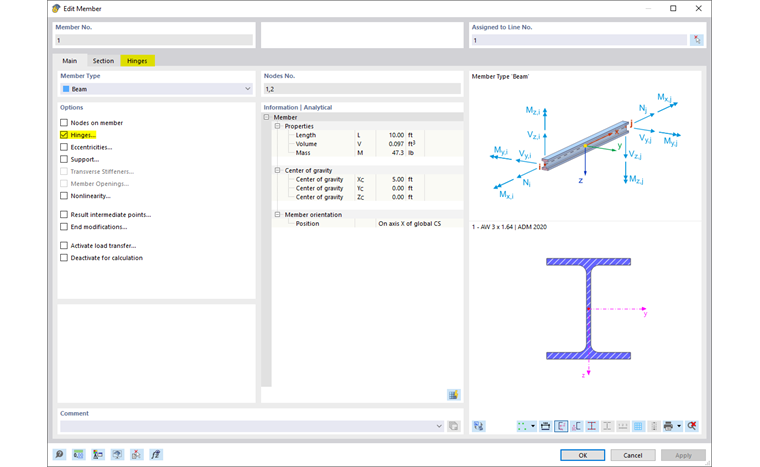Open the Member Type Beam dropdown

point(248,89)
